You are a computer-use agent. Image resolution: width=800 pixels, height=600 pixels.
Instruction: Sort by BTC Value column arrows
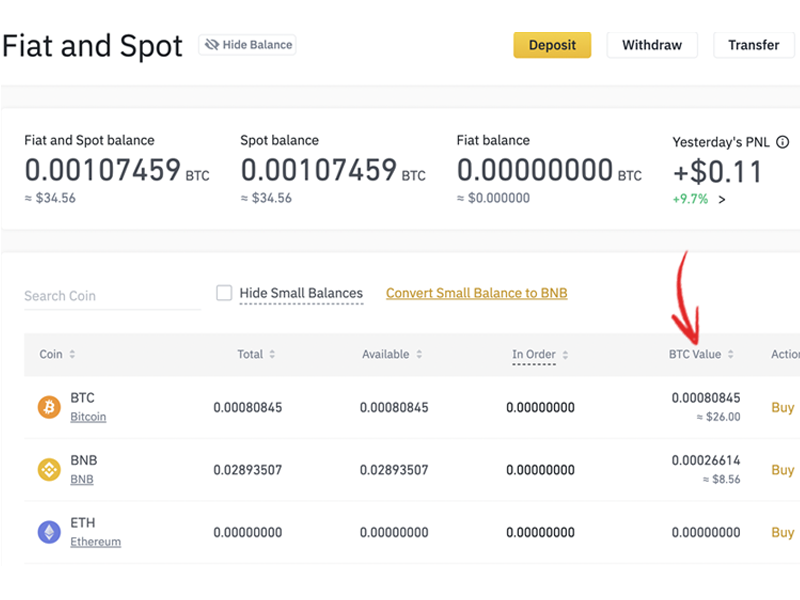[731, 354]
